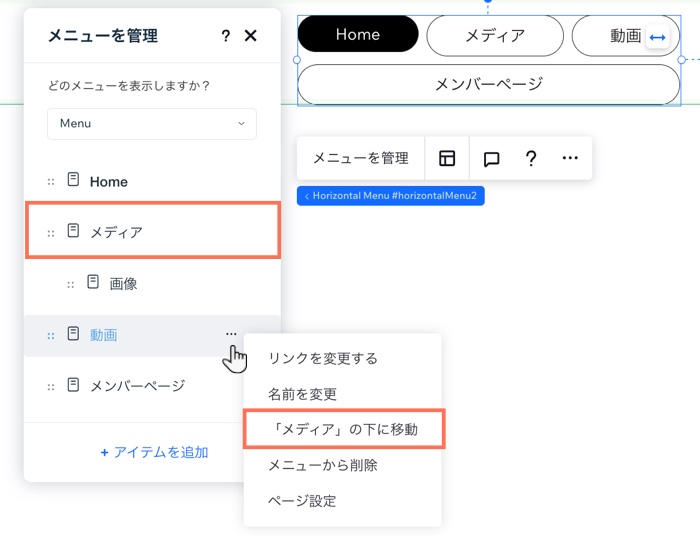Click the drag handle beside 画像

(71, 285)
